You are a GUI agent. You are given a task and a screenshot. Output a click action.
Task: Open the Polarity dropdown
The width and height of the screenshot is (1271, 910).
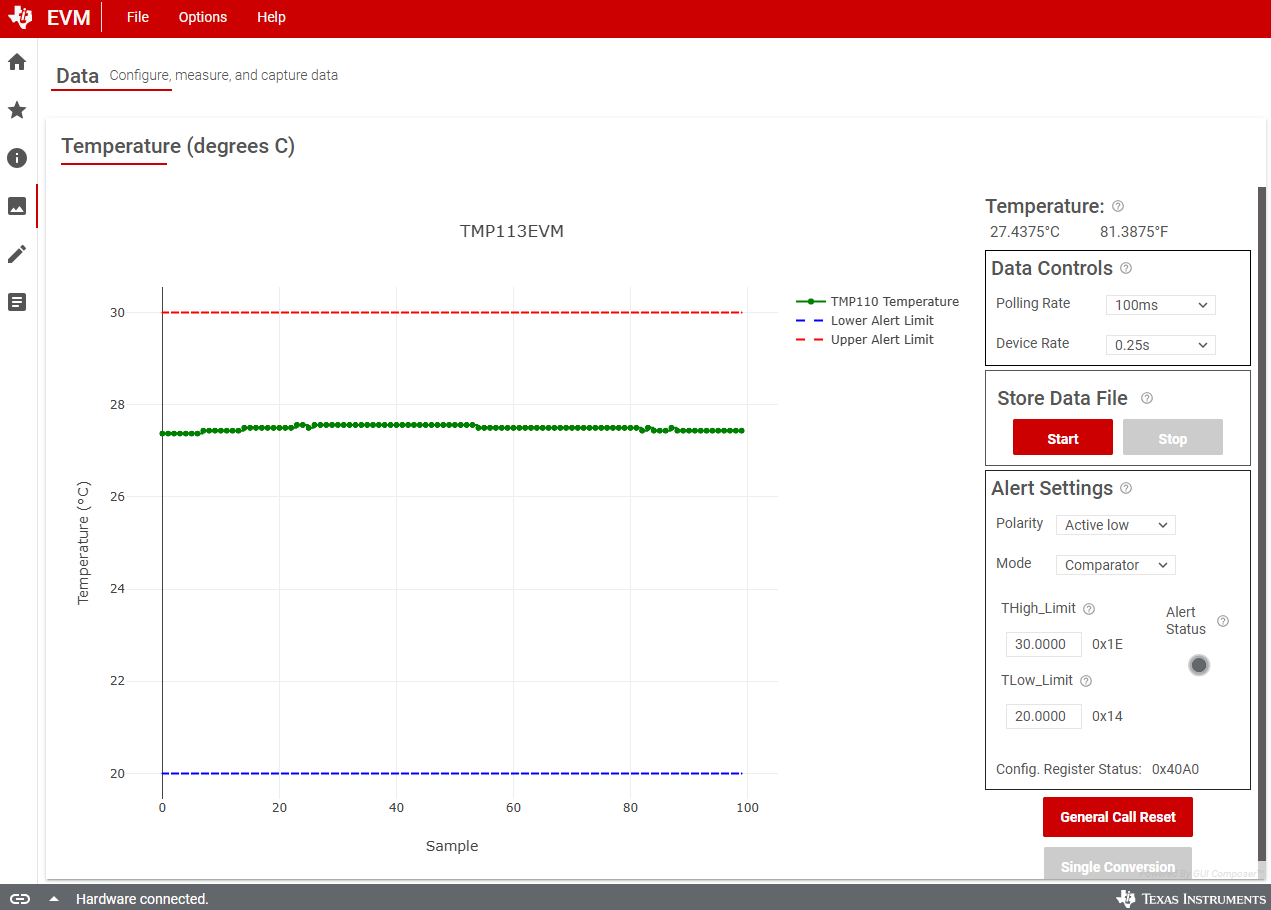pos(1115,525)
